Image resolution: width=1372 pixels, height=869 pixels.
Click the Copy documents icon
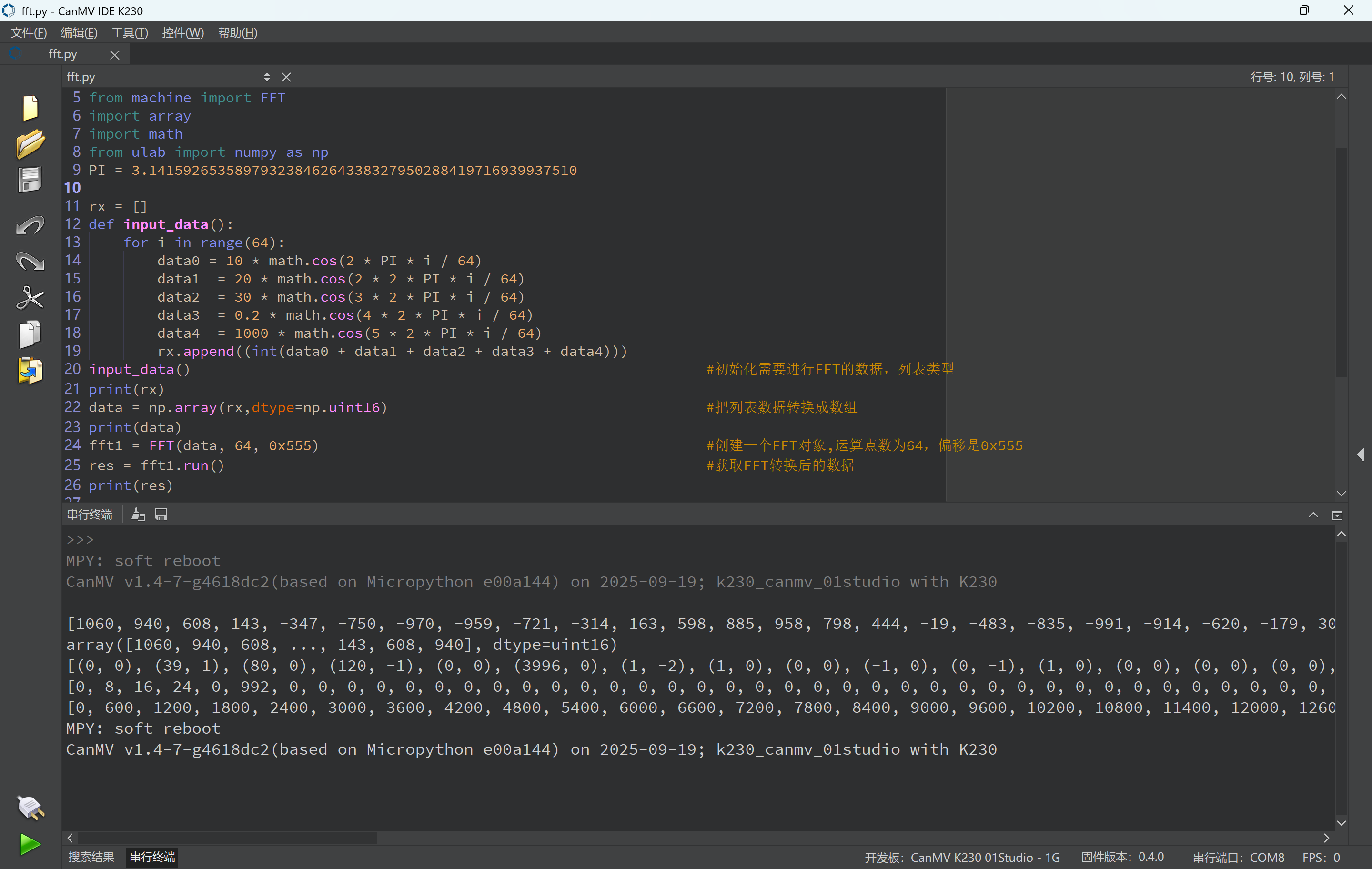(30, 334)
